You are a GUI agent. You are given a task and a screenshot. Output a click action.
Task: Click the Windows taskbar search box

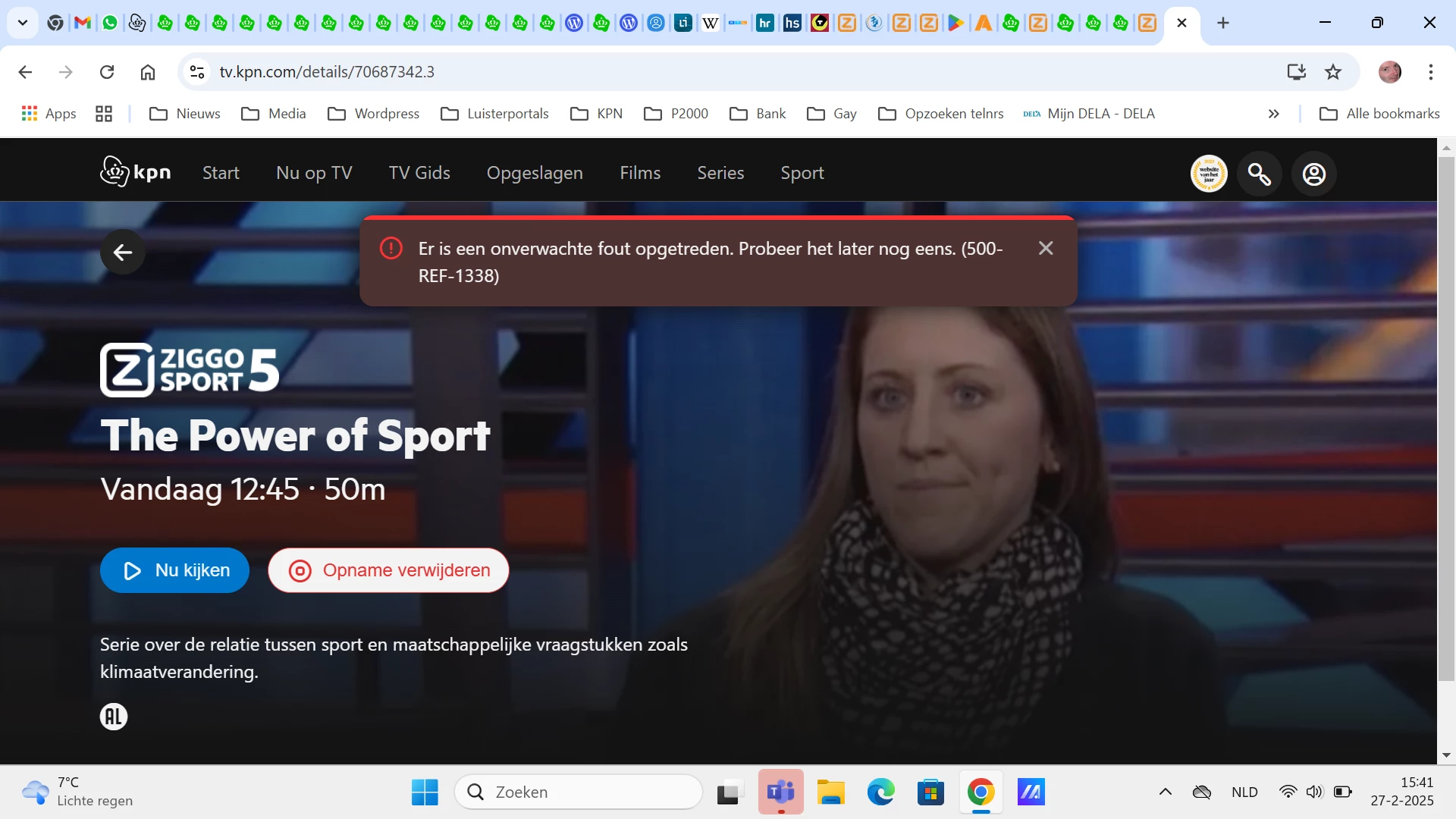click(x=579, y=792)
